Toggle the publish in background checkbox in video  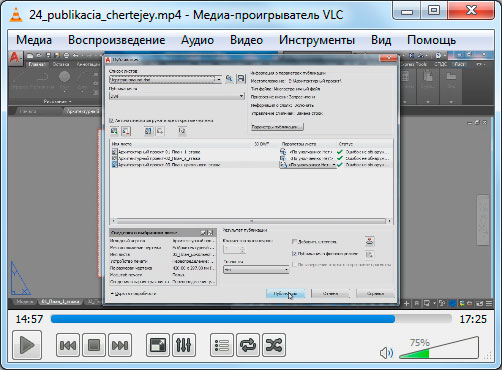[x=295, y=254]
